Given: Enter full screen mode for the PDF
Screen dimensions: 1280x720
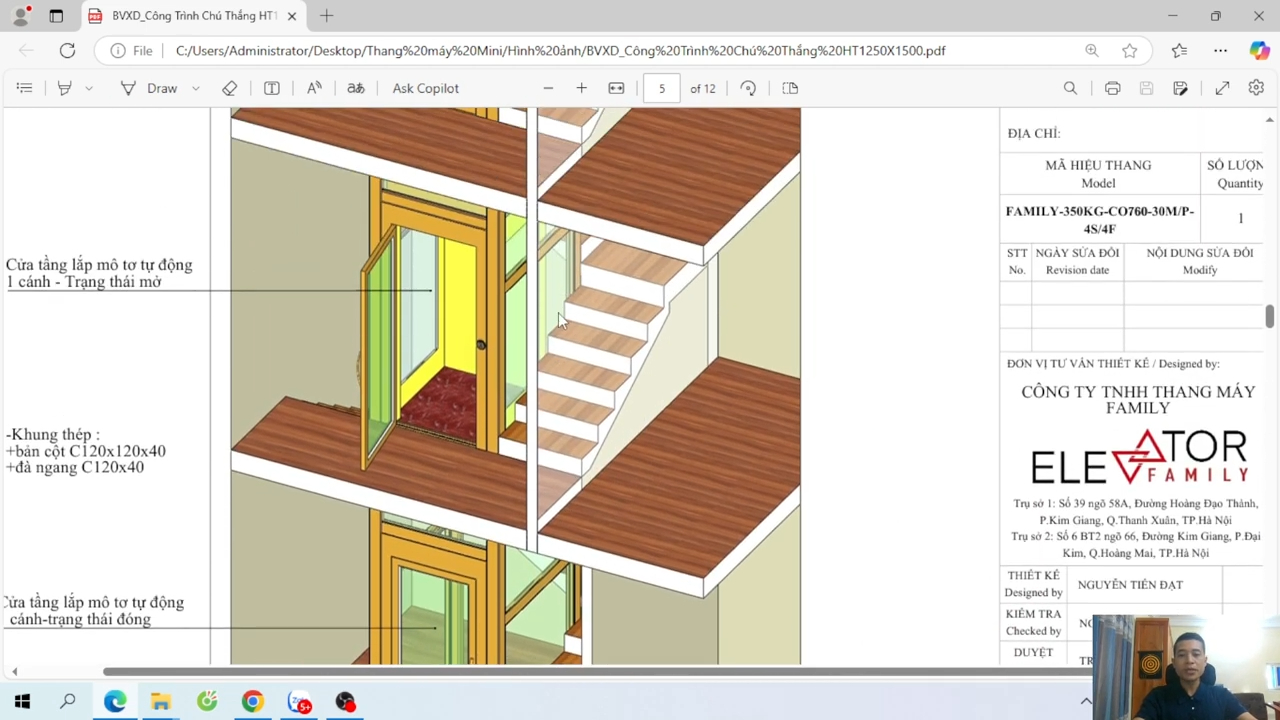Looking at the screenshot, I should point(1222,88).
